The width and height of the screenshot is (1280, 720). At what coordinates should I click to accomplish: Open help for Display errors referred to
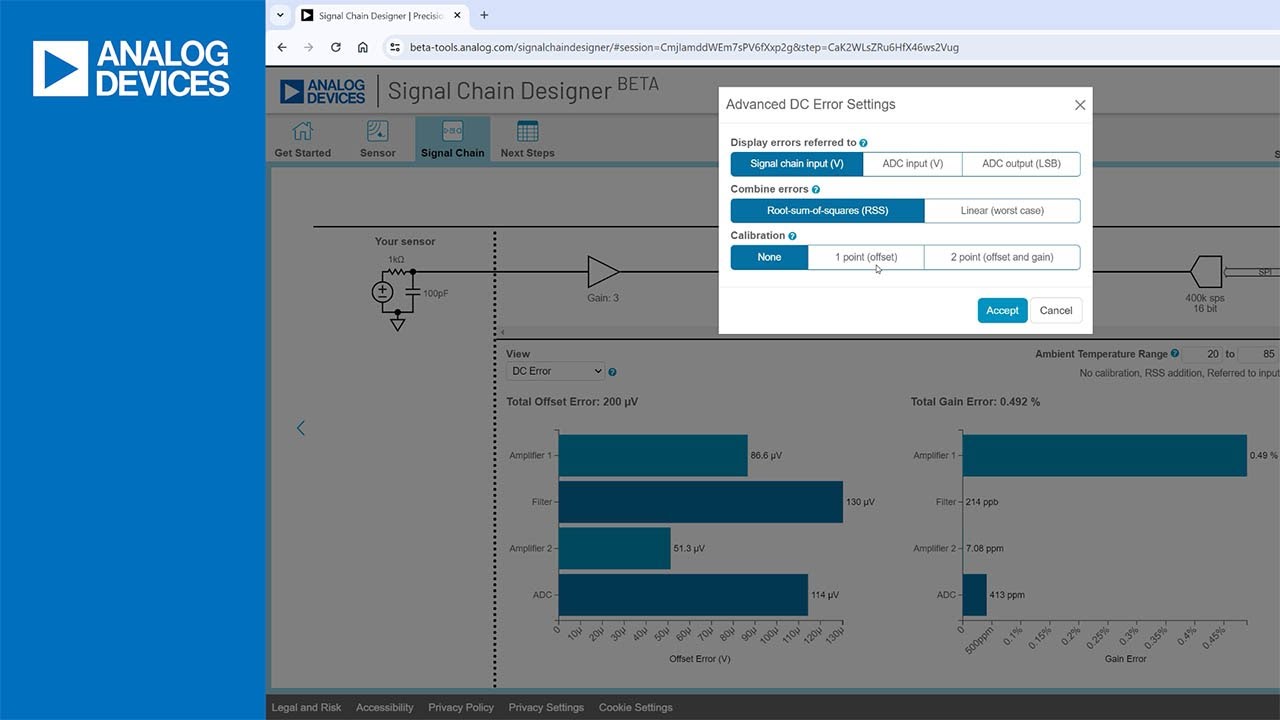tap(864, 143)
